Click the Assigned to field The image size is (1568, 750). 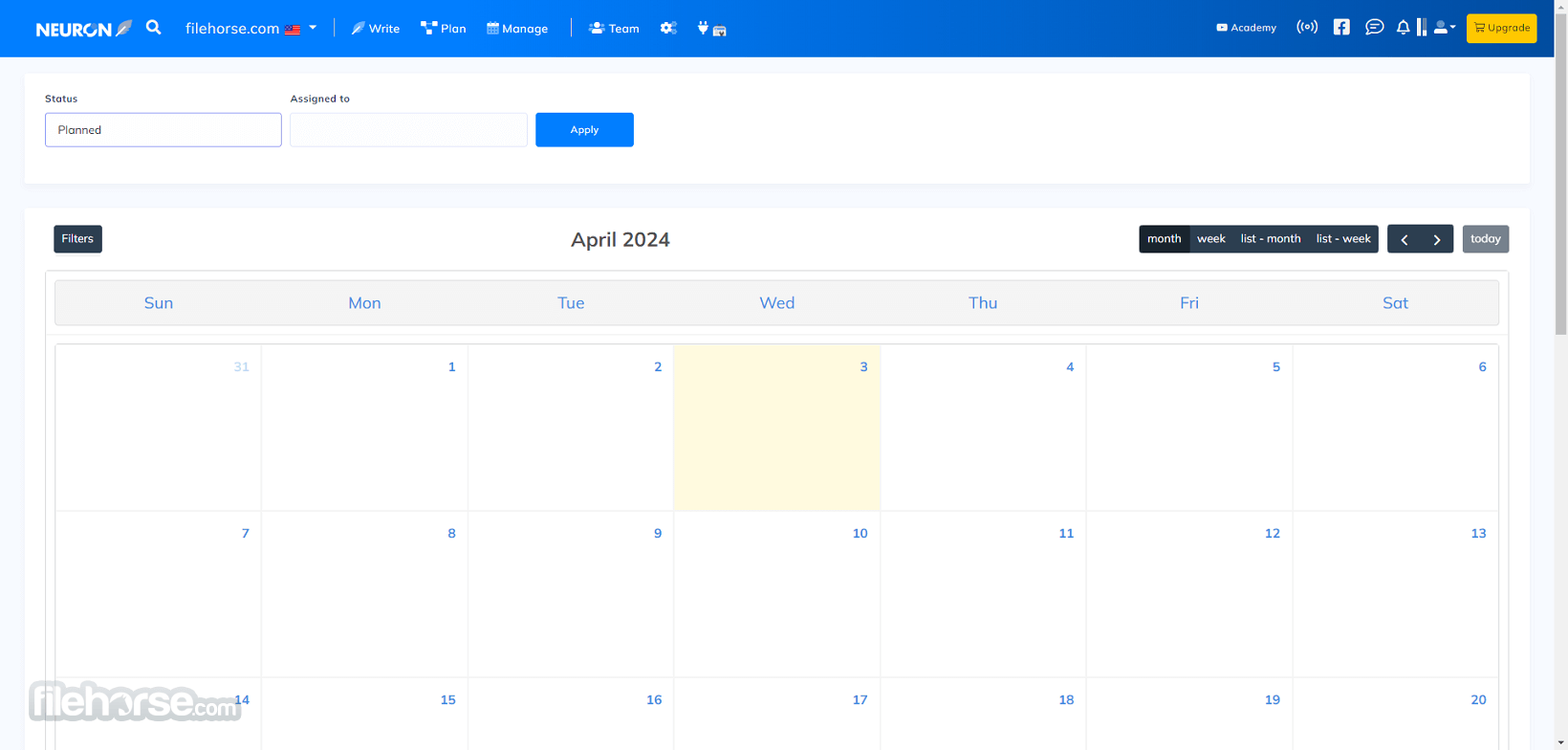(x=408, y=130)
